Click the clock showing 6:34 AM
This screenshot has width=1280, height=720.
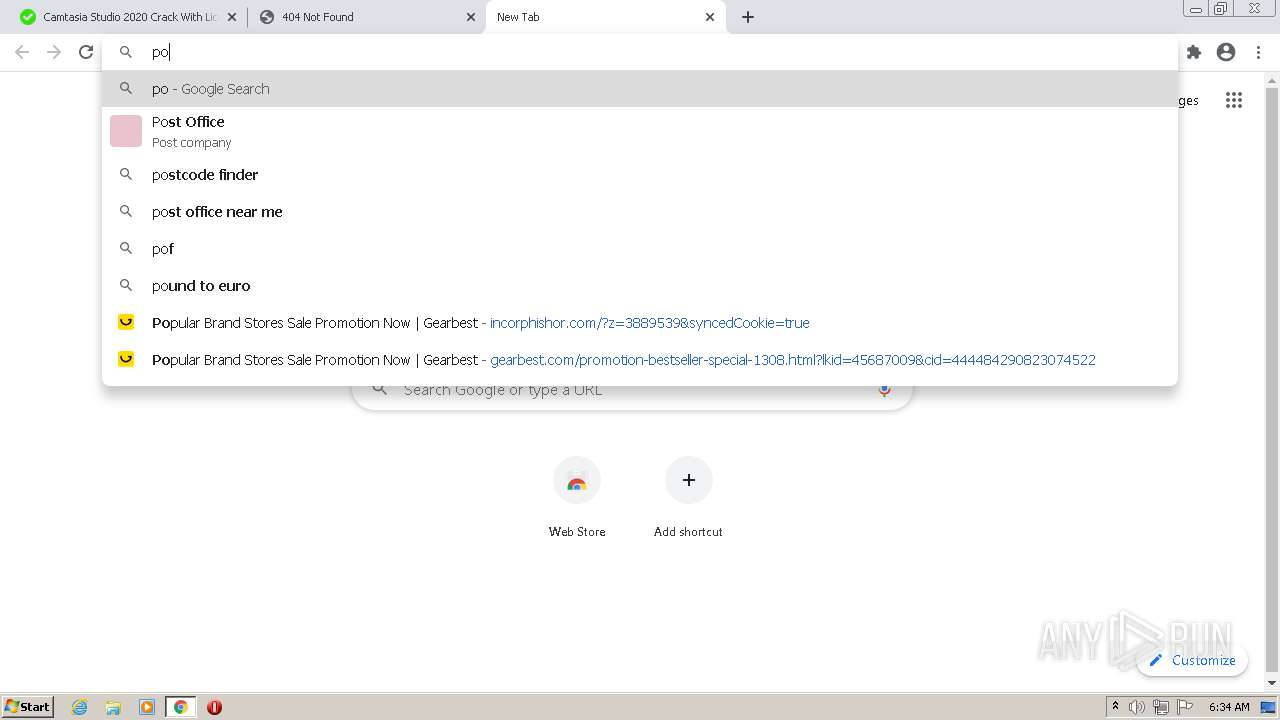[1229, 707]
